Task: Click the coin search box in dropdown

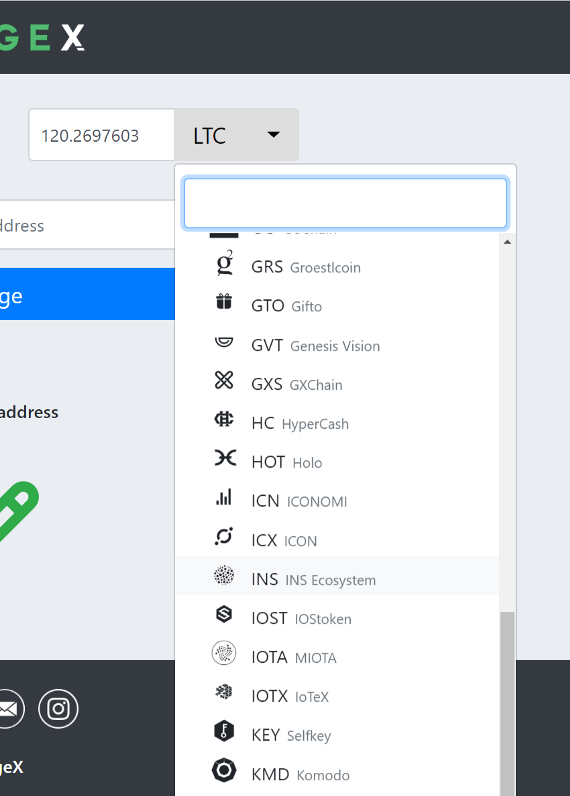Action: [x=345, y=203]
